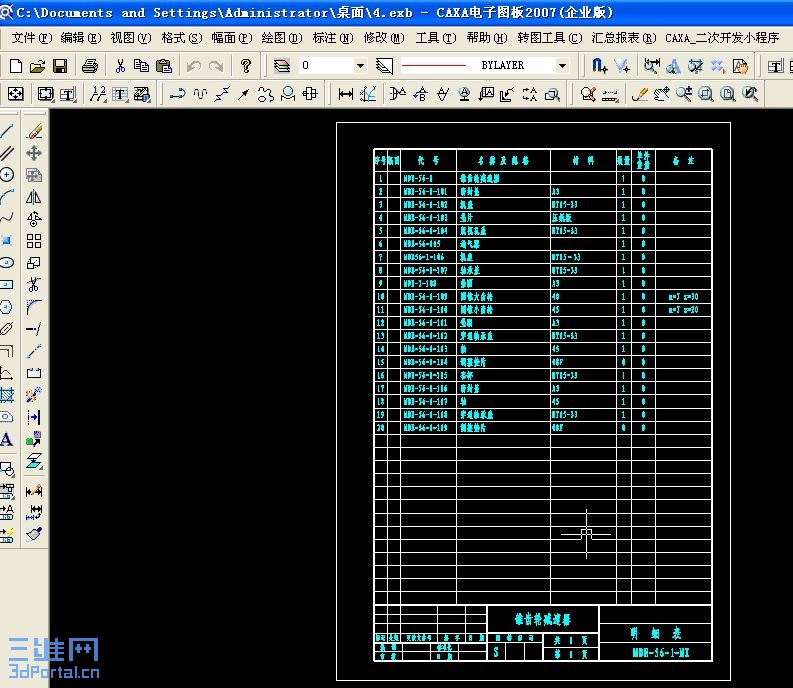The image size is (793, 688).
Task: Open line type settings icon
Action: (x=384, y=66)
